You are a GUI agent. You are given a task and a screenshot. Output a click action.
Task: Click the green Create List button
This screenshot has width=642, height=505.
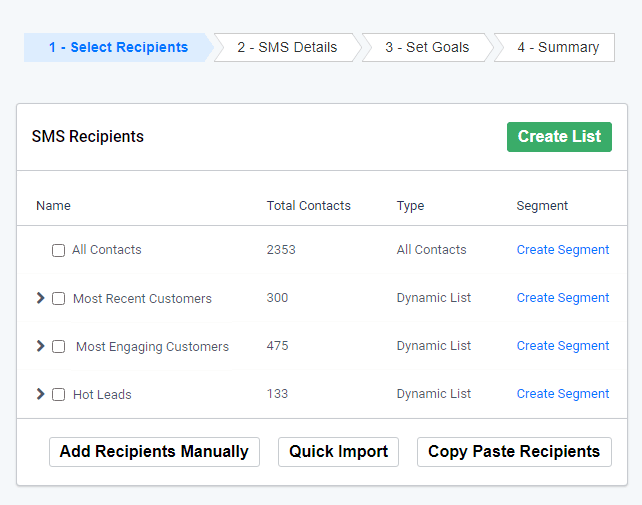point(559,137)
